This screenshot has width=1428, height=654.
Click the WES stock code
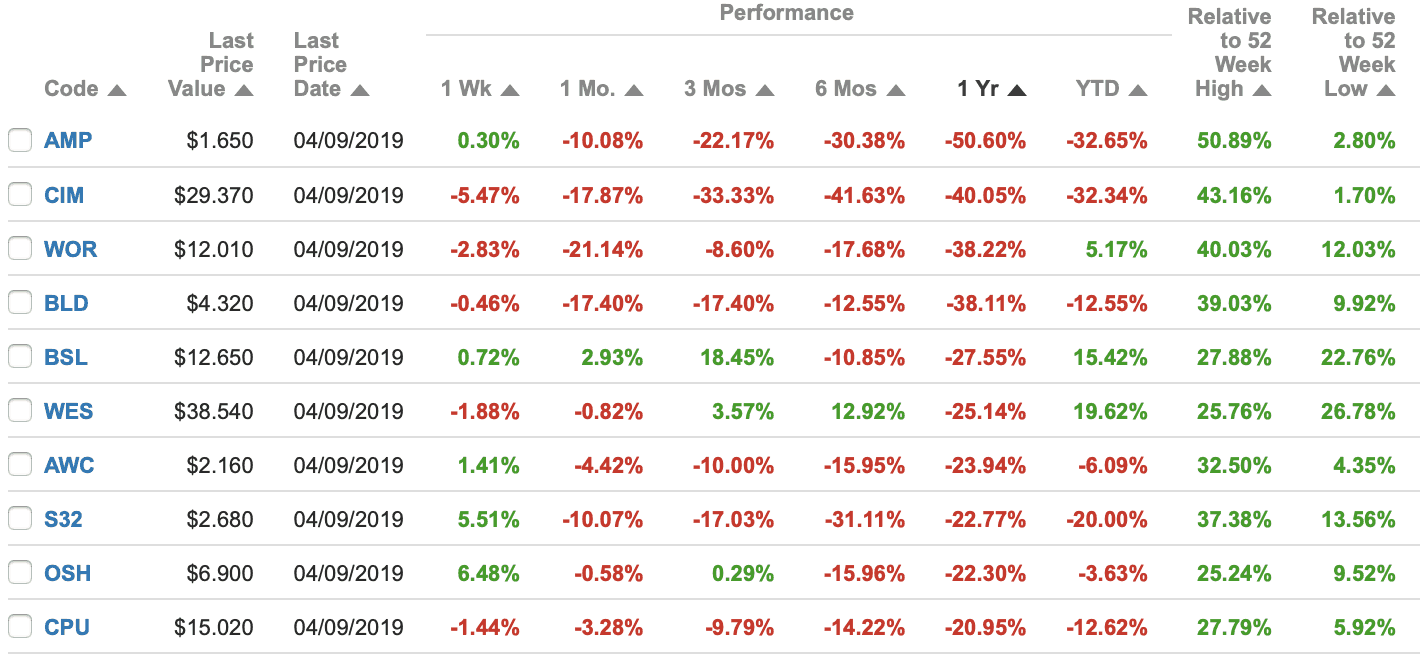pos(69,411)
